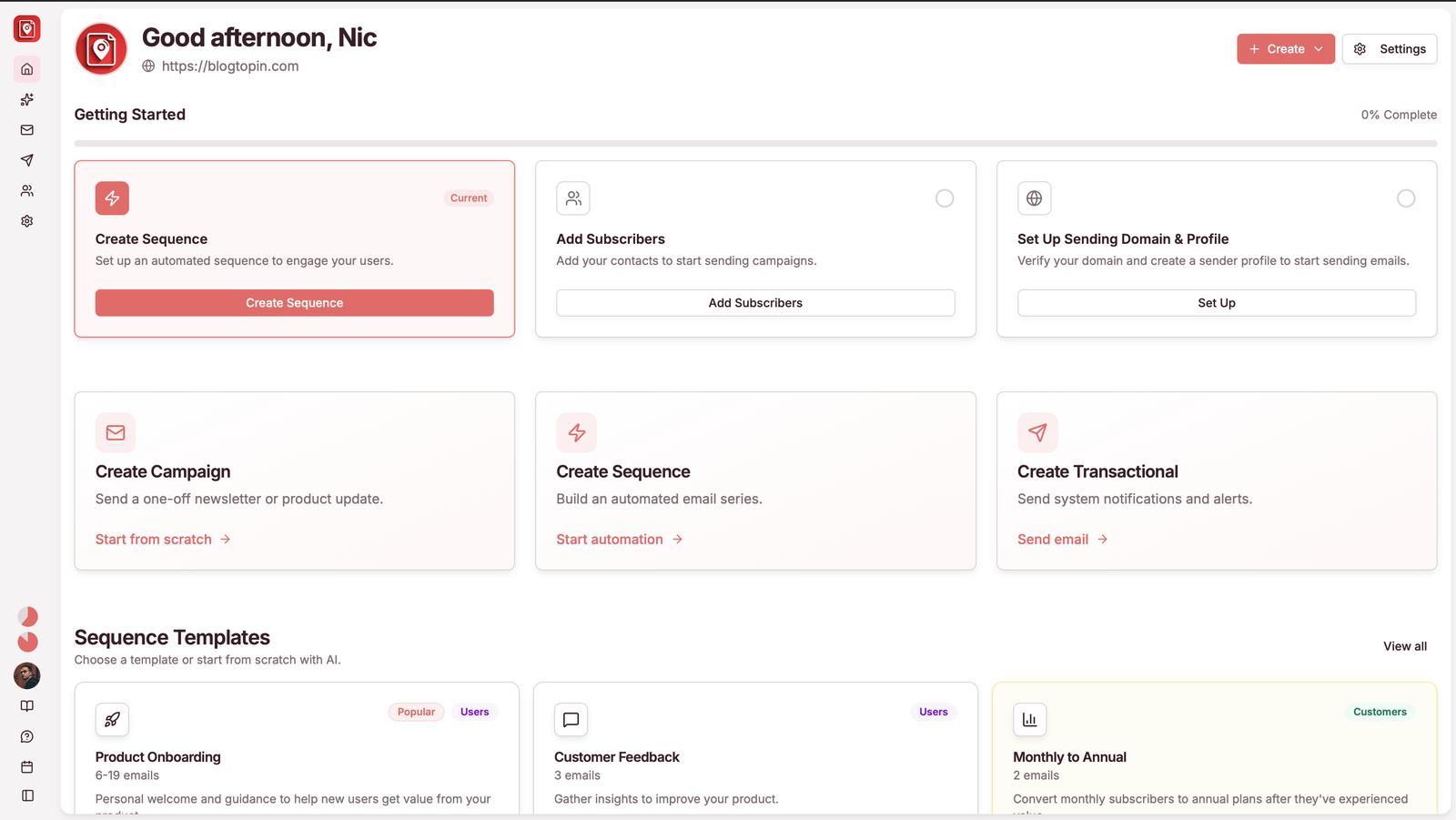
Task: Click the Create Sequence red button
Action: click(294, 303)
